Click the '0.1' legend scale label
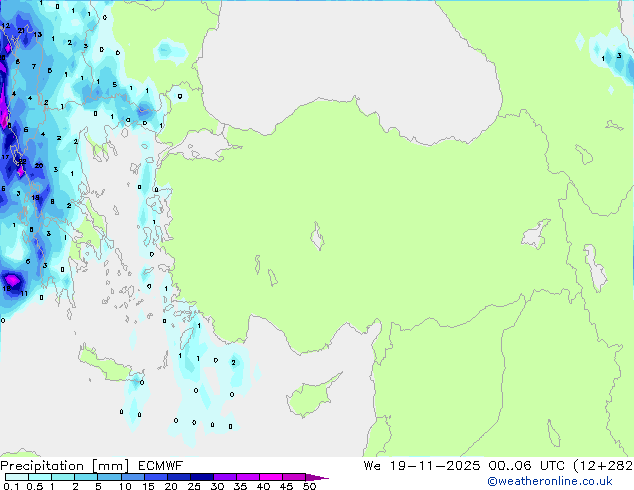This screenshot has width=634, height=490. (x=11, y=486)
